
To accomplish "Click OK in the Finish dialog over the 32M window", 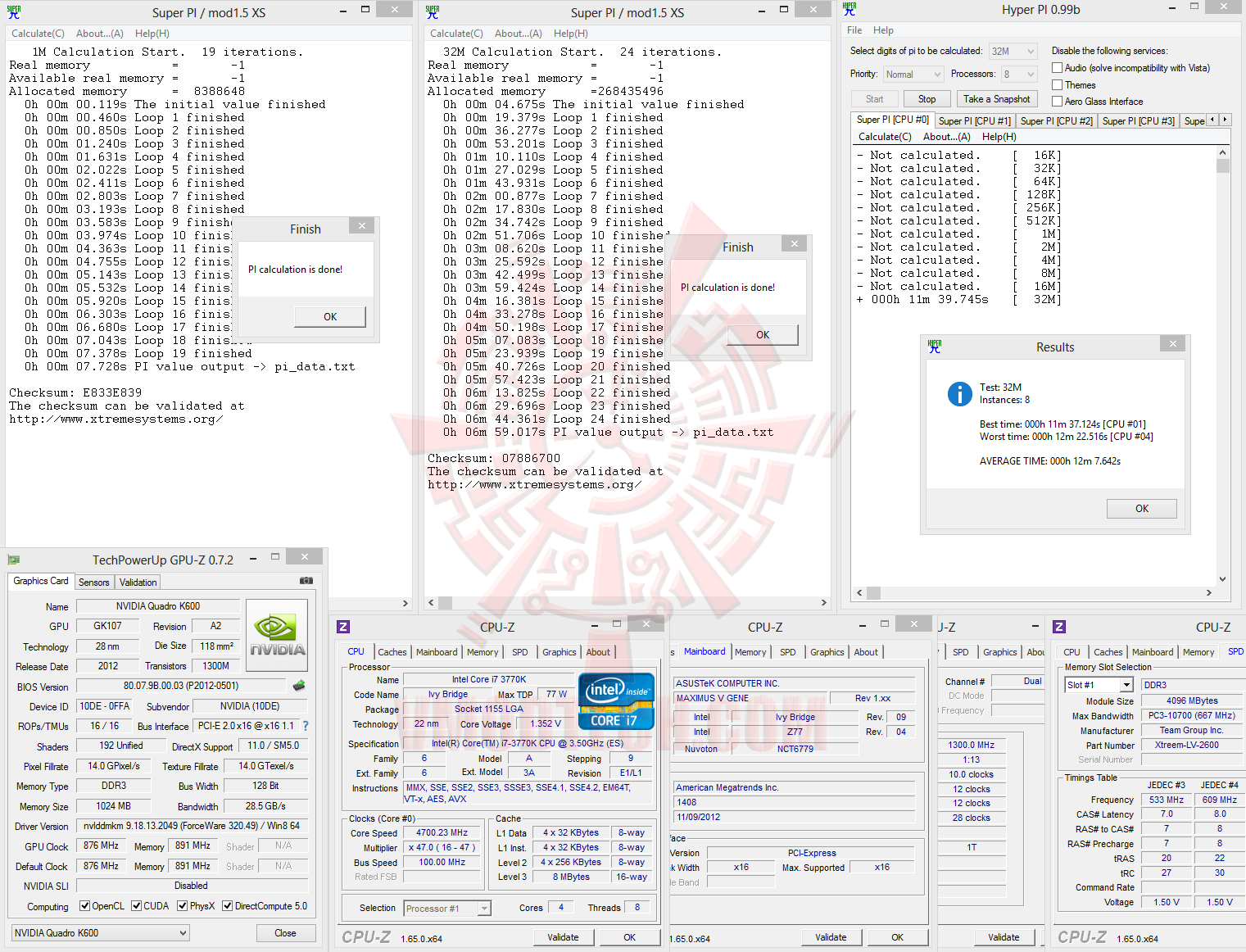I will [763, 335].
